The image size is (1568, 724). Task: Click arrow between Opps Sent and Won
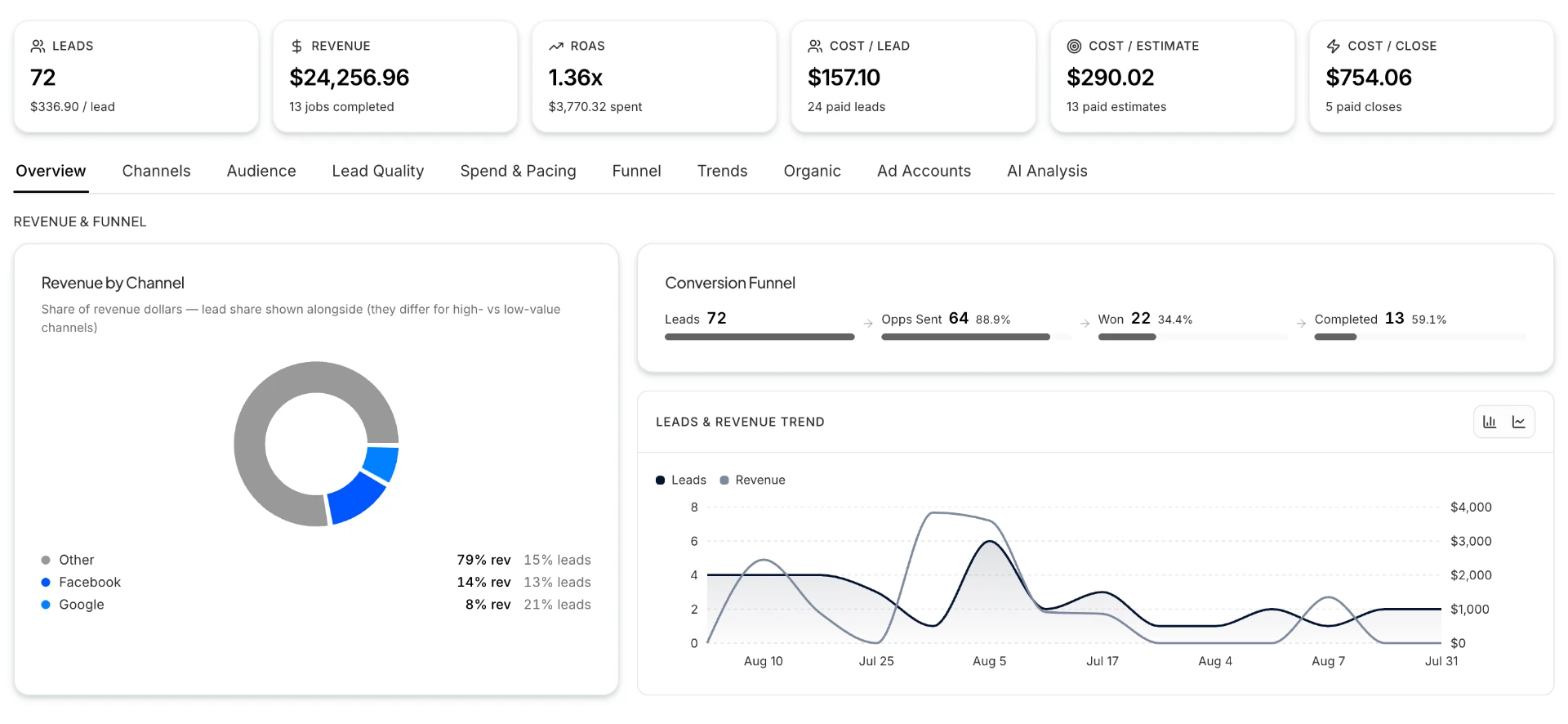coord(1085,324)
